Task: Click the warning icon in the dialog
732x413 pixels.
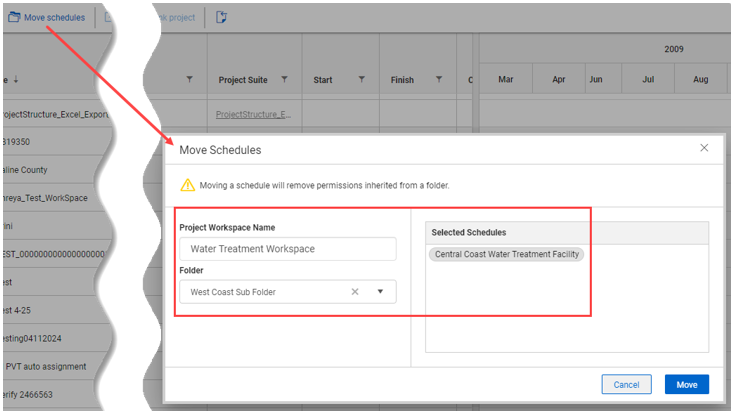Action: click(187, 185)
